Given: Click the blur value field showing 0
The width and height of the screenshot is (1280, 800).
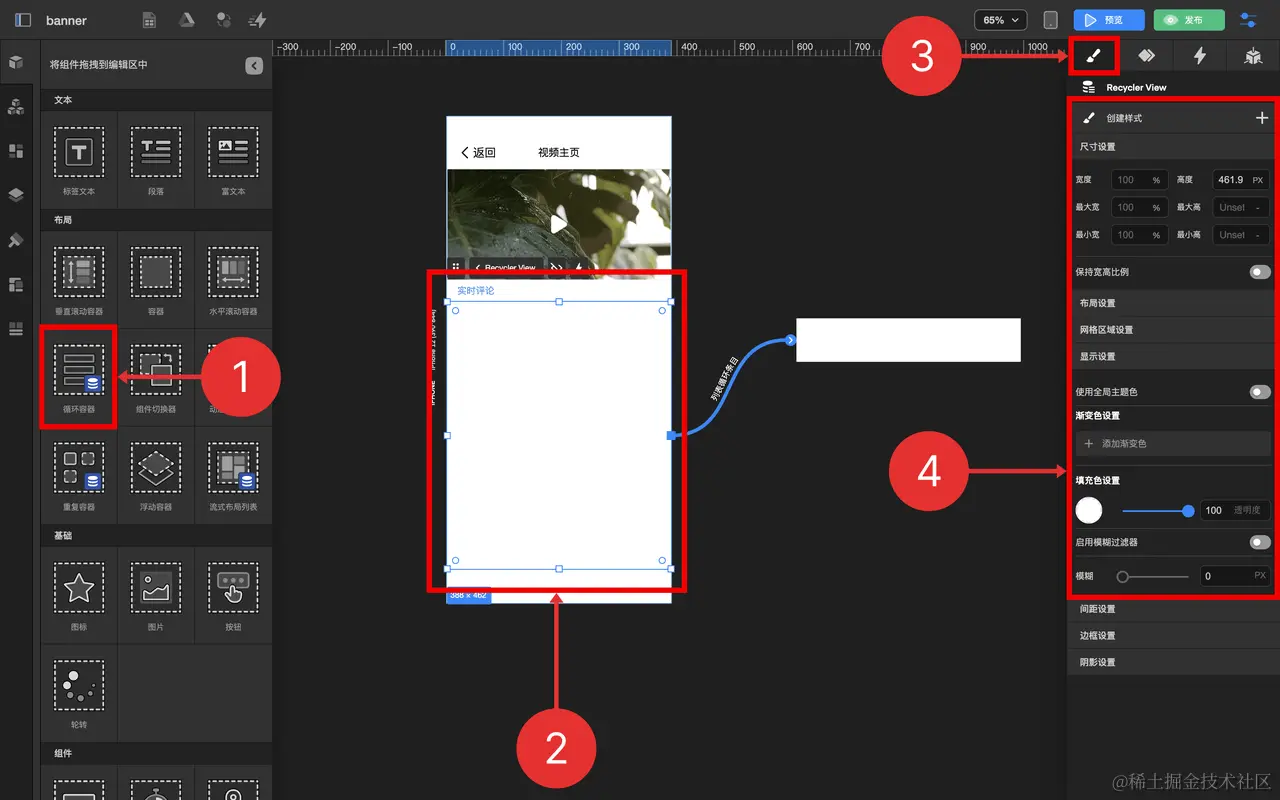Looking at the screenshot, I should coord(1235,576).
